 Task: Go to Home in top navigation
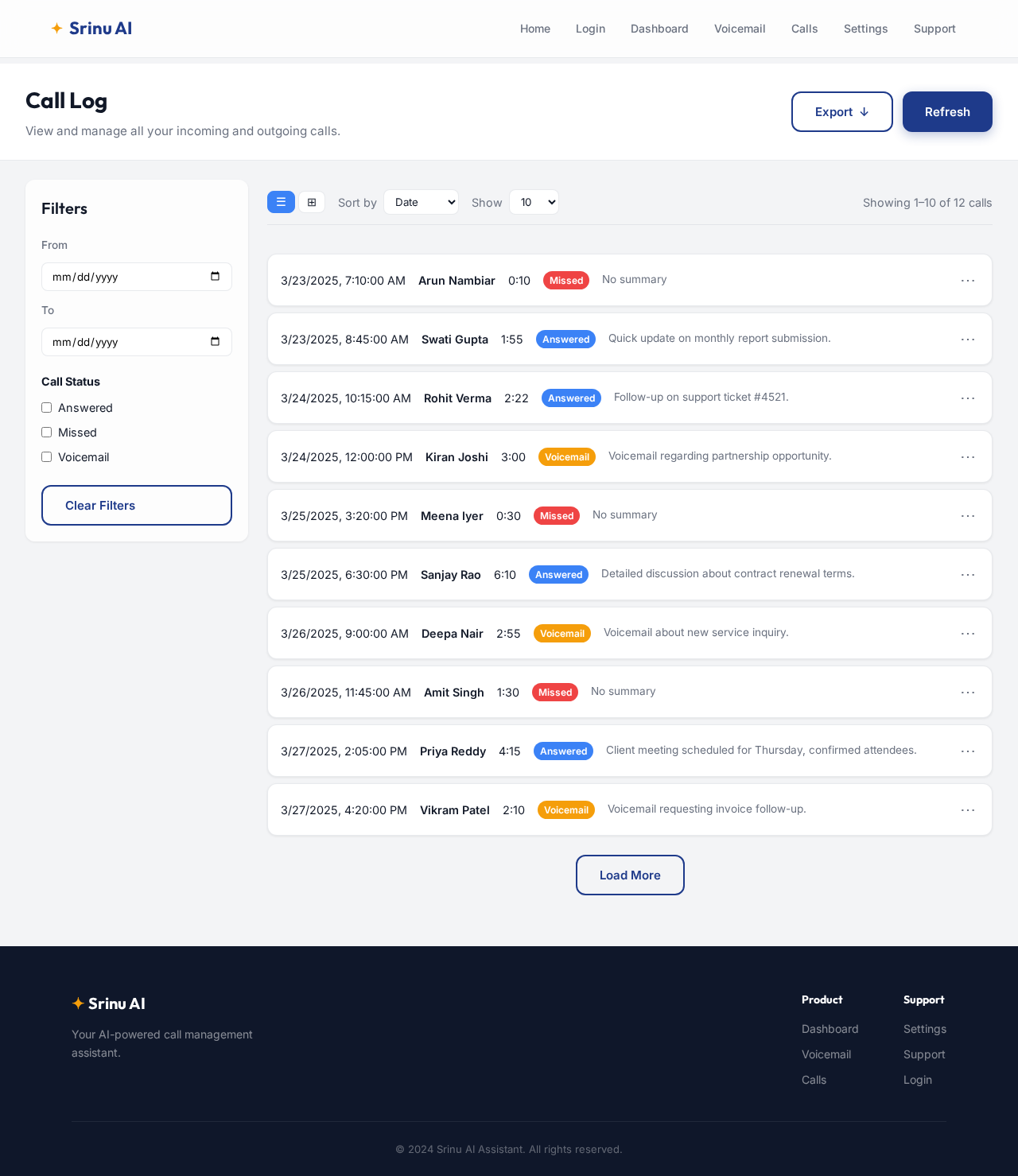click(x=535, y=29)
